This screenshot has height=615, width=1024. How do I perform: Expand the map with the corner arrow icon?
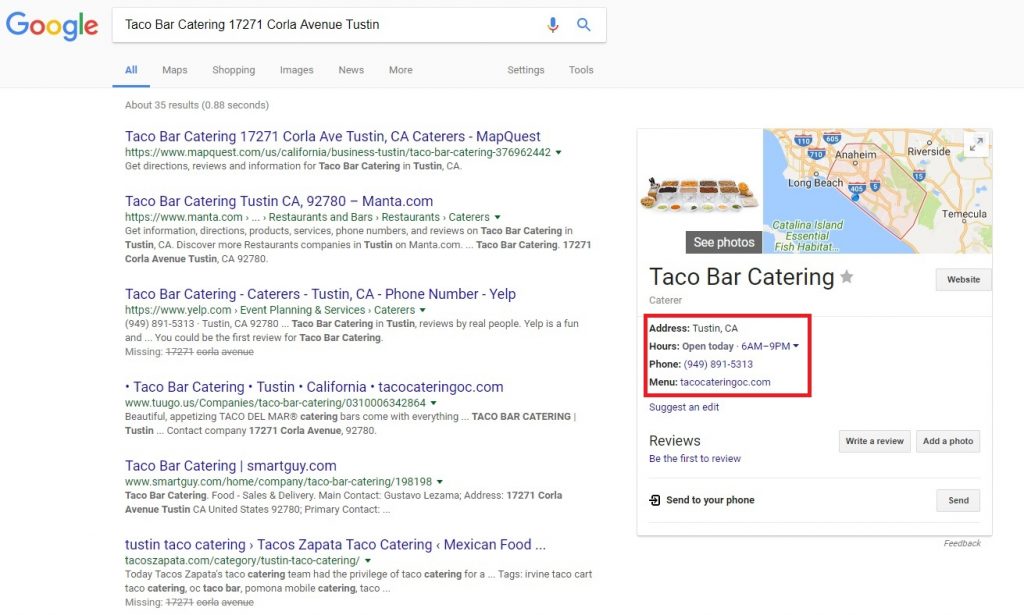pyautogui.click(x=976, y=144)
